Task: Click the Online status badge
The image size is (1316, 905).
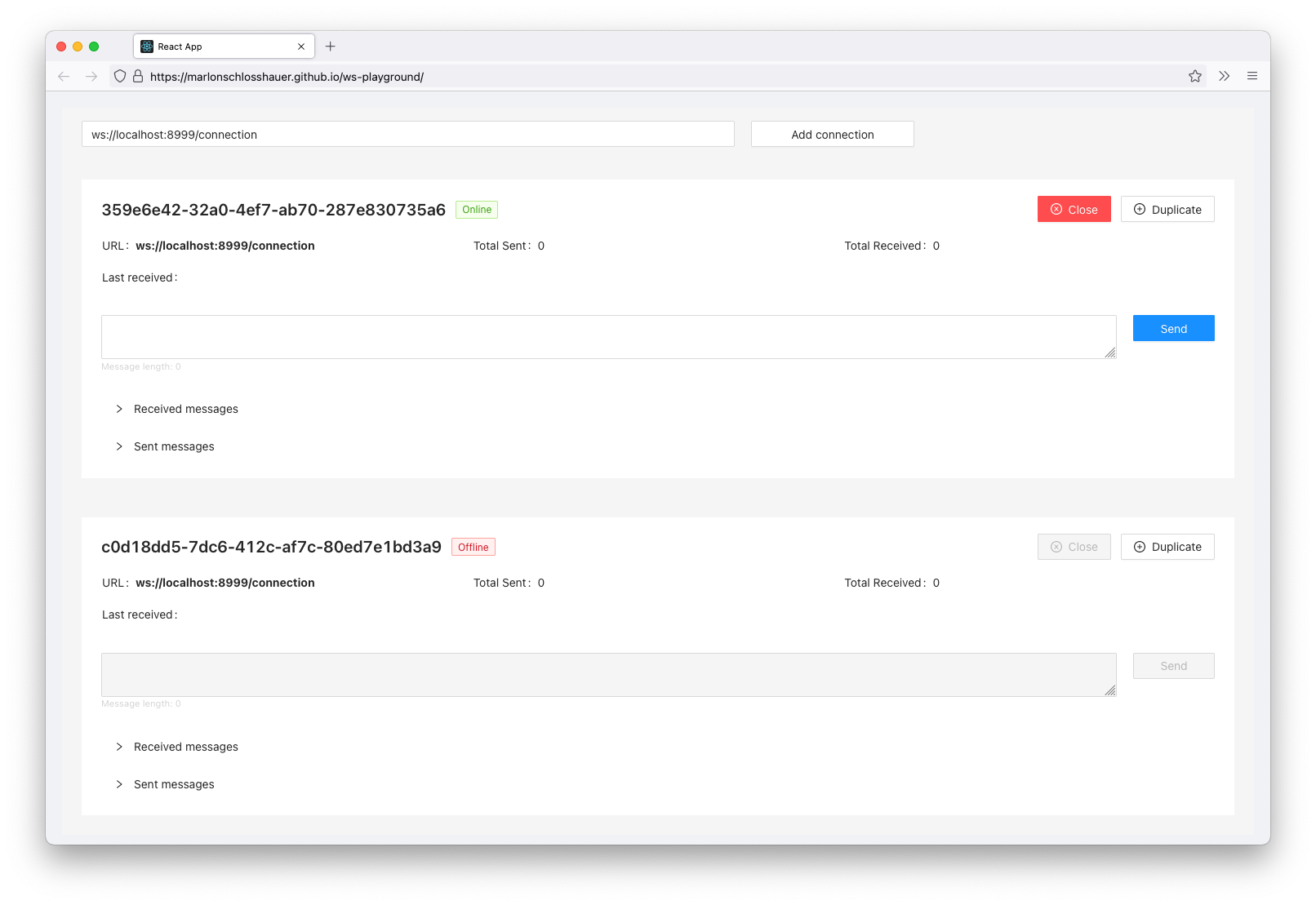Action: [x=477, y=210]
